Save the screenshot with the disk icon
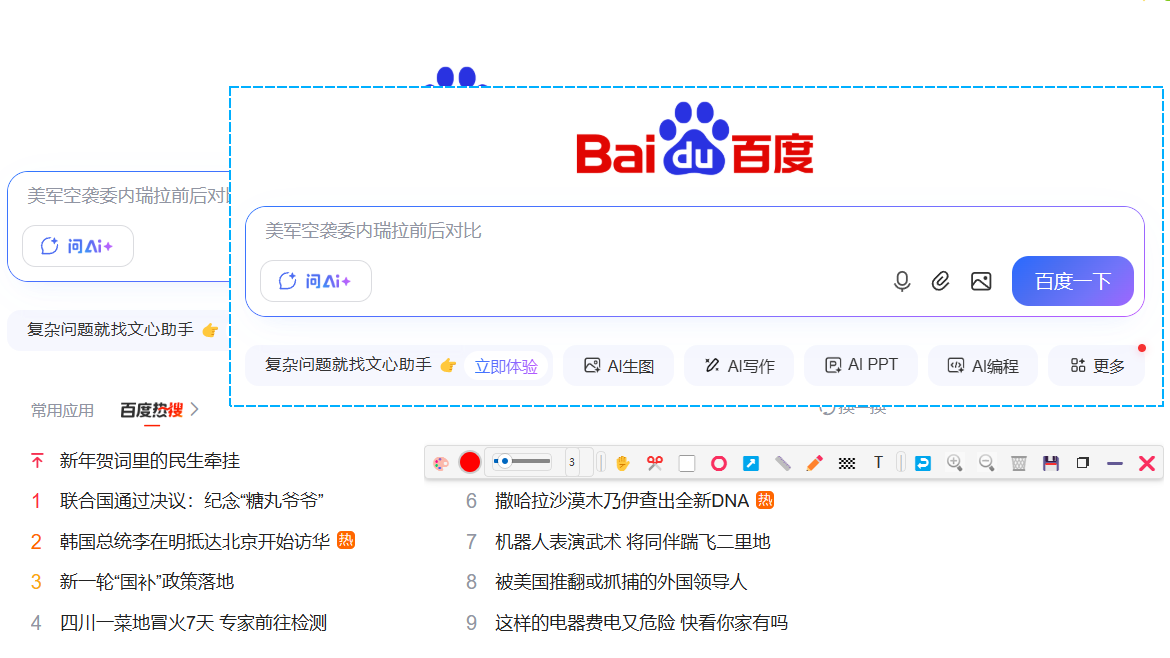 (x=1050, y=462)
